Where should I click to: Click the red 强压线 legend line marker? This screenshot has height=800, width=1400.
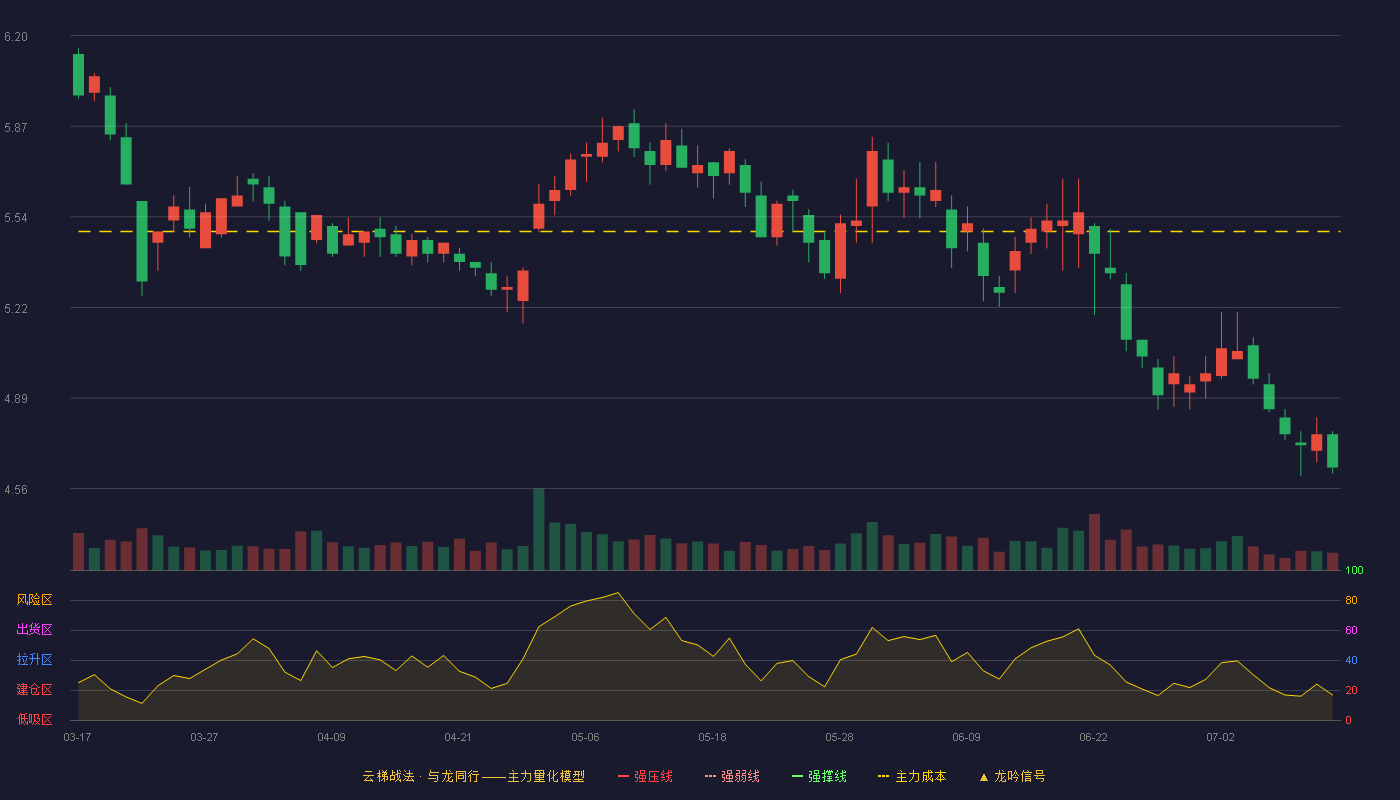click(623, 776)
